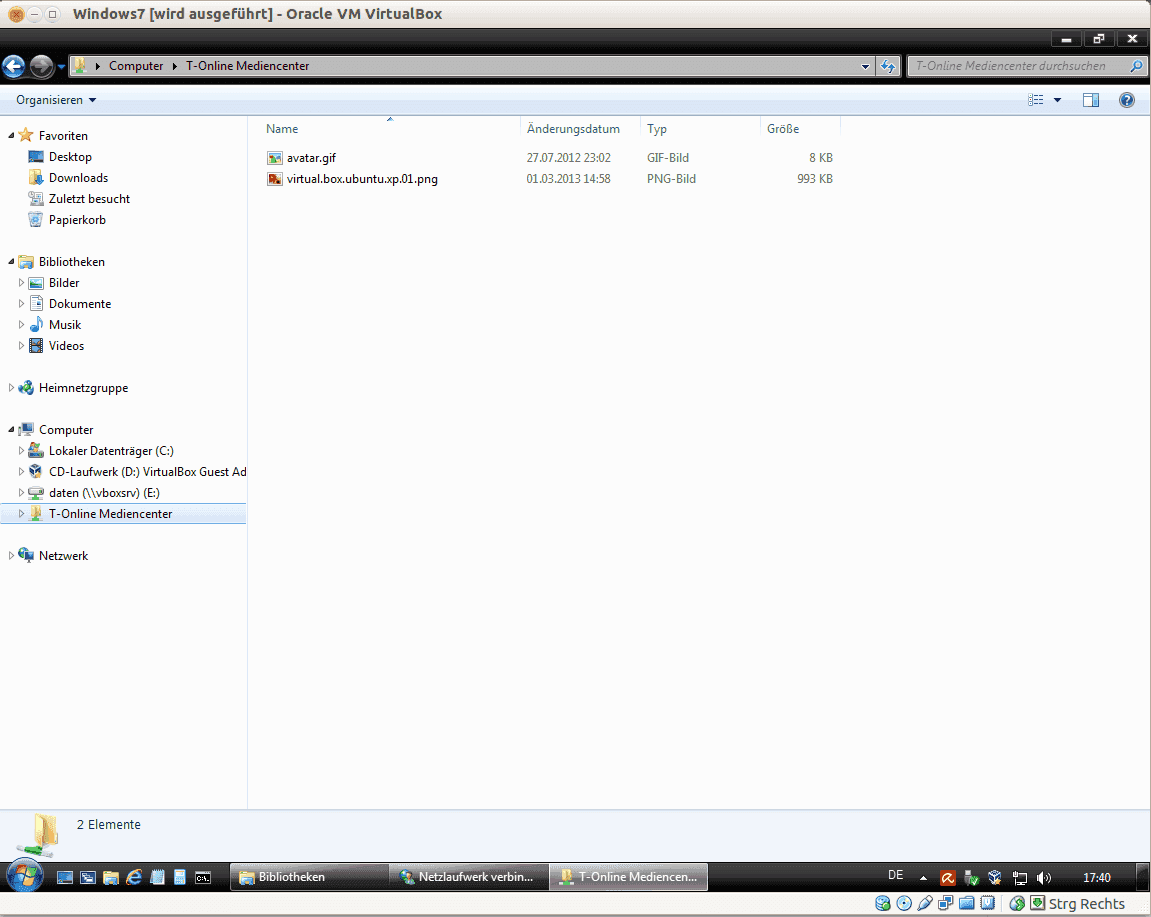Click the DE language indicator
This screenshot has width=1151, height=917.
click(896, 876)
